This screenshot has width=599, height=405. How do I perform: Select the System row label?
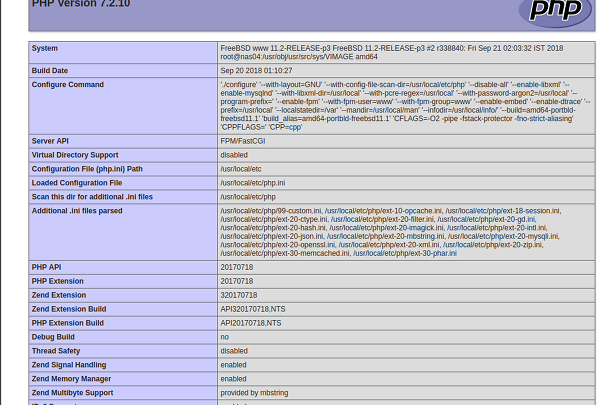coord(45,48)
